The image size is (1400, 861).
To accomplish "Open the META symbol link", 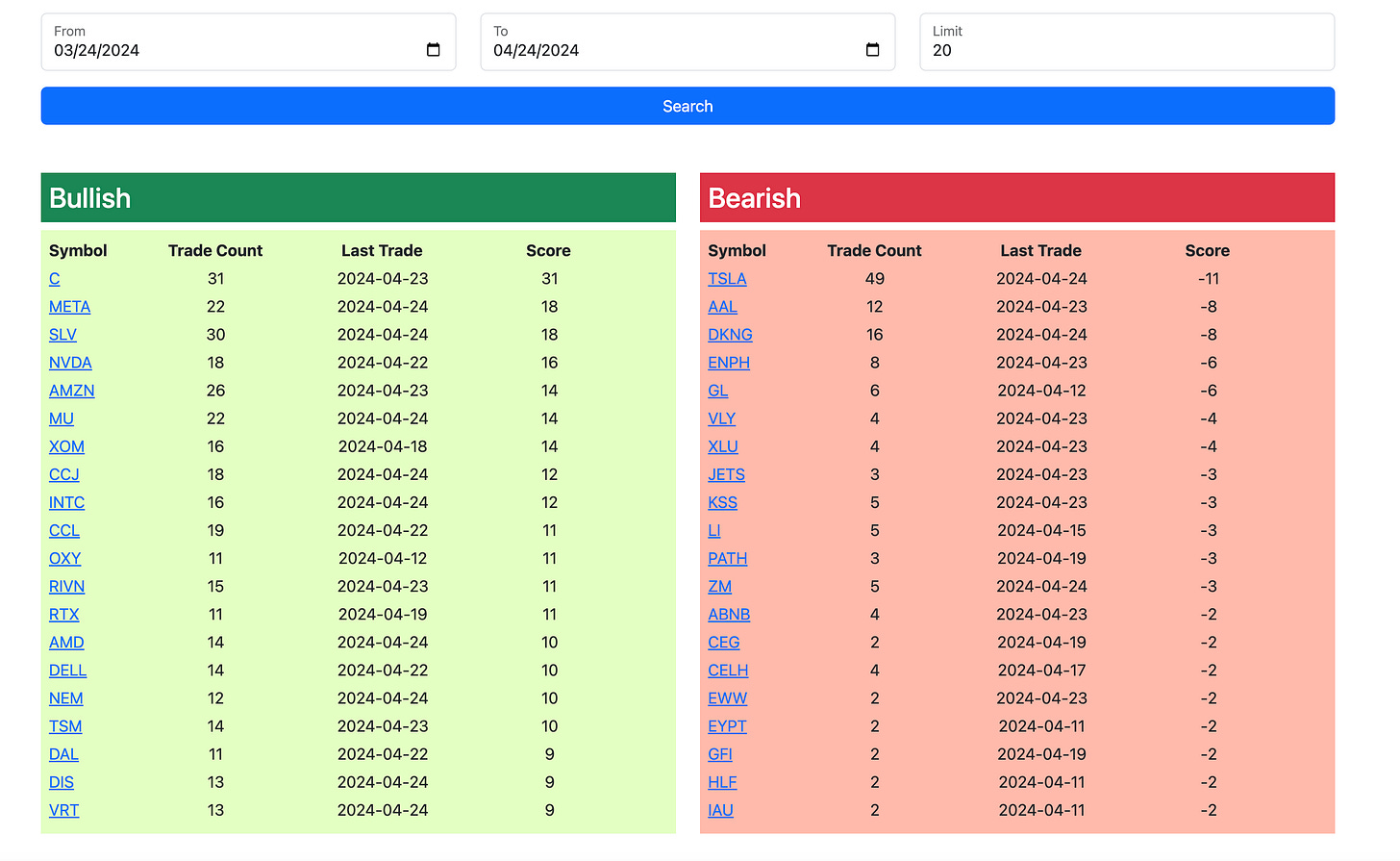I will pyautogui.click(x=69, y=307).
